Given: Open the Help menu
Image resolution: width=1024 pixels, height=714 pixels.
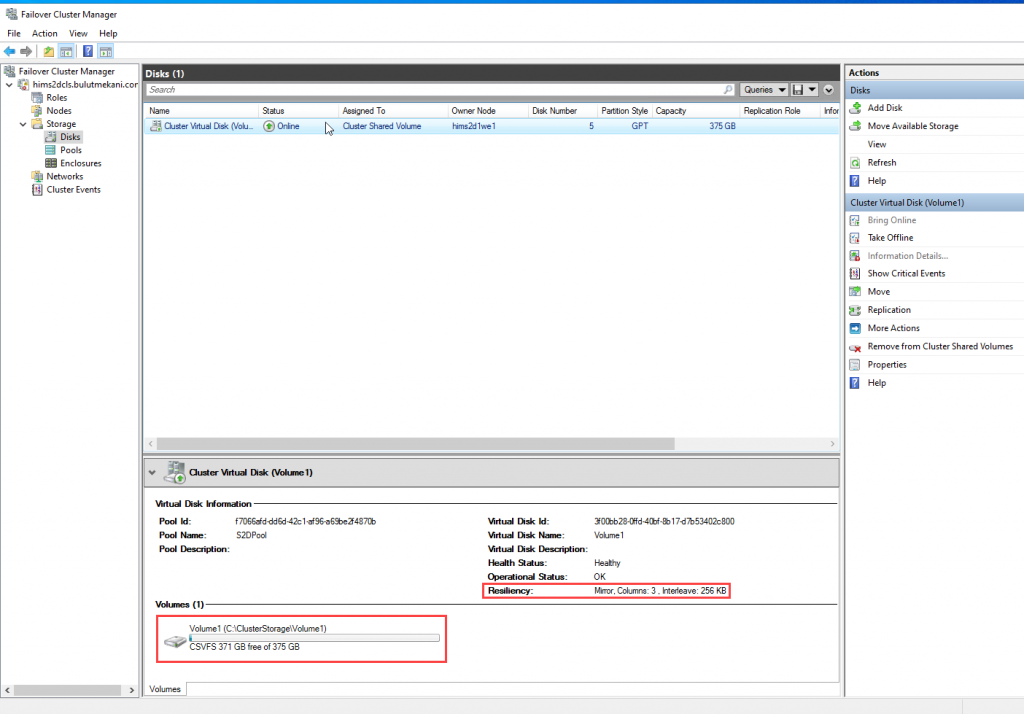Looking at the screenshot, I should (x=108, y=33).
